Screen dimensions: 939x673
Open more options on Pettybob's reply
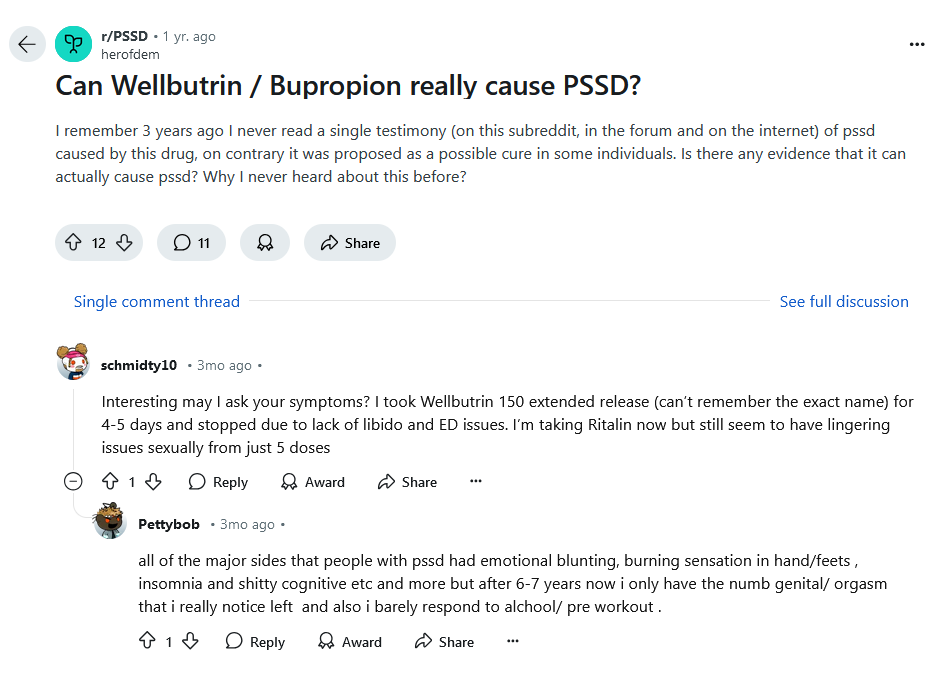(x=513, y=641)
